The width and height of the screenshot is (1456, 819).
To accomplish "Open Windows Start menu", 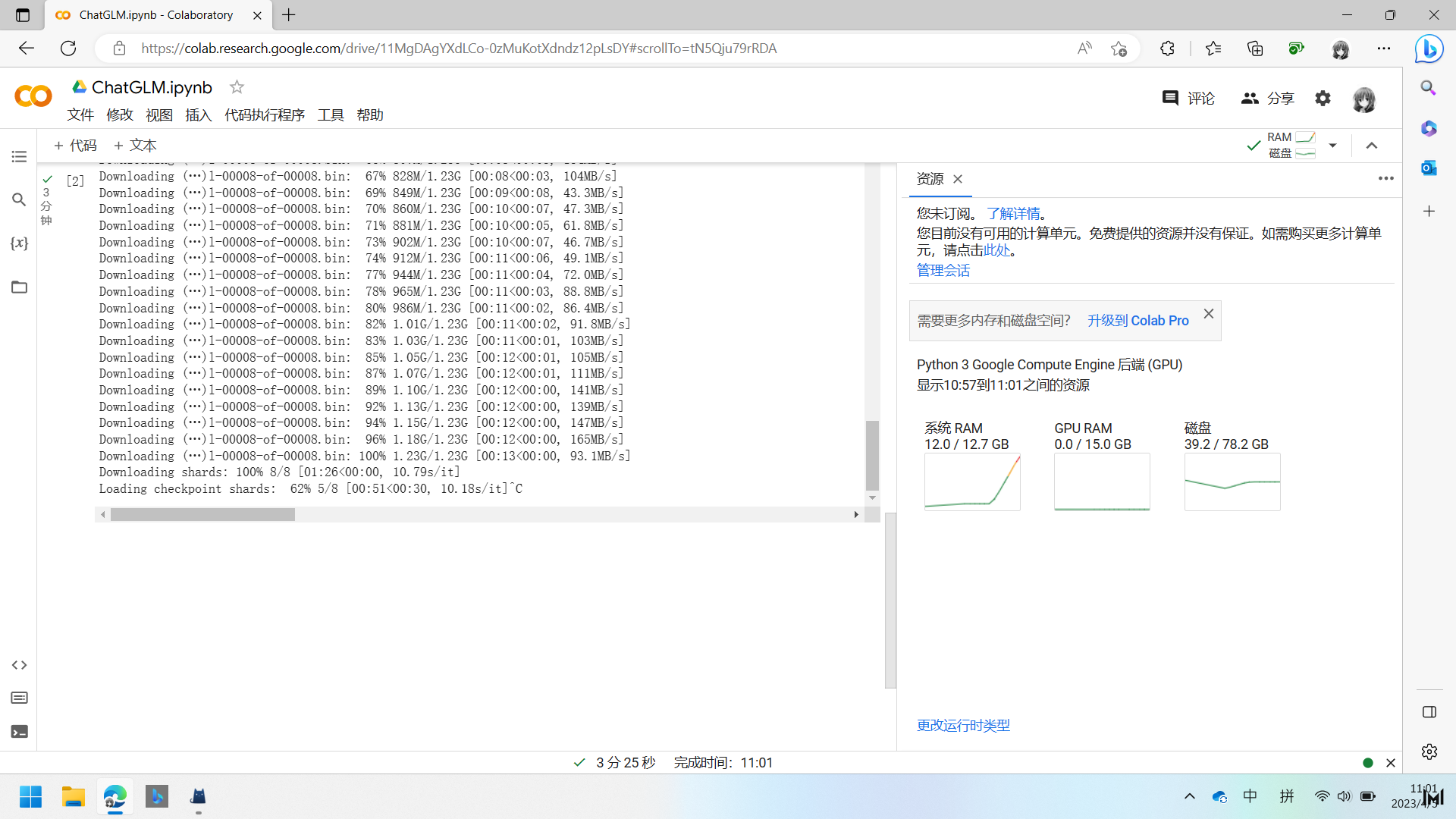I will [x=30, y=797].
